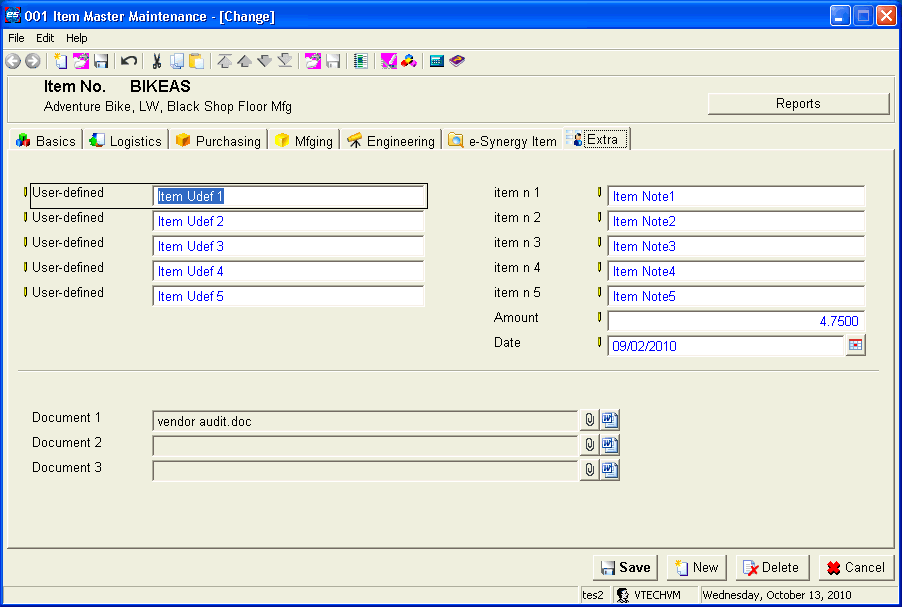This screenshot has height=607, width=902.
Task: Click the scissors Cut icon
Action: point(157,60)
